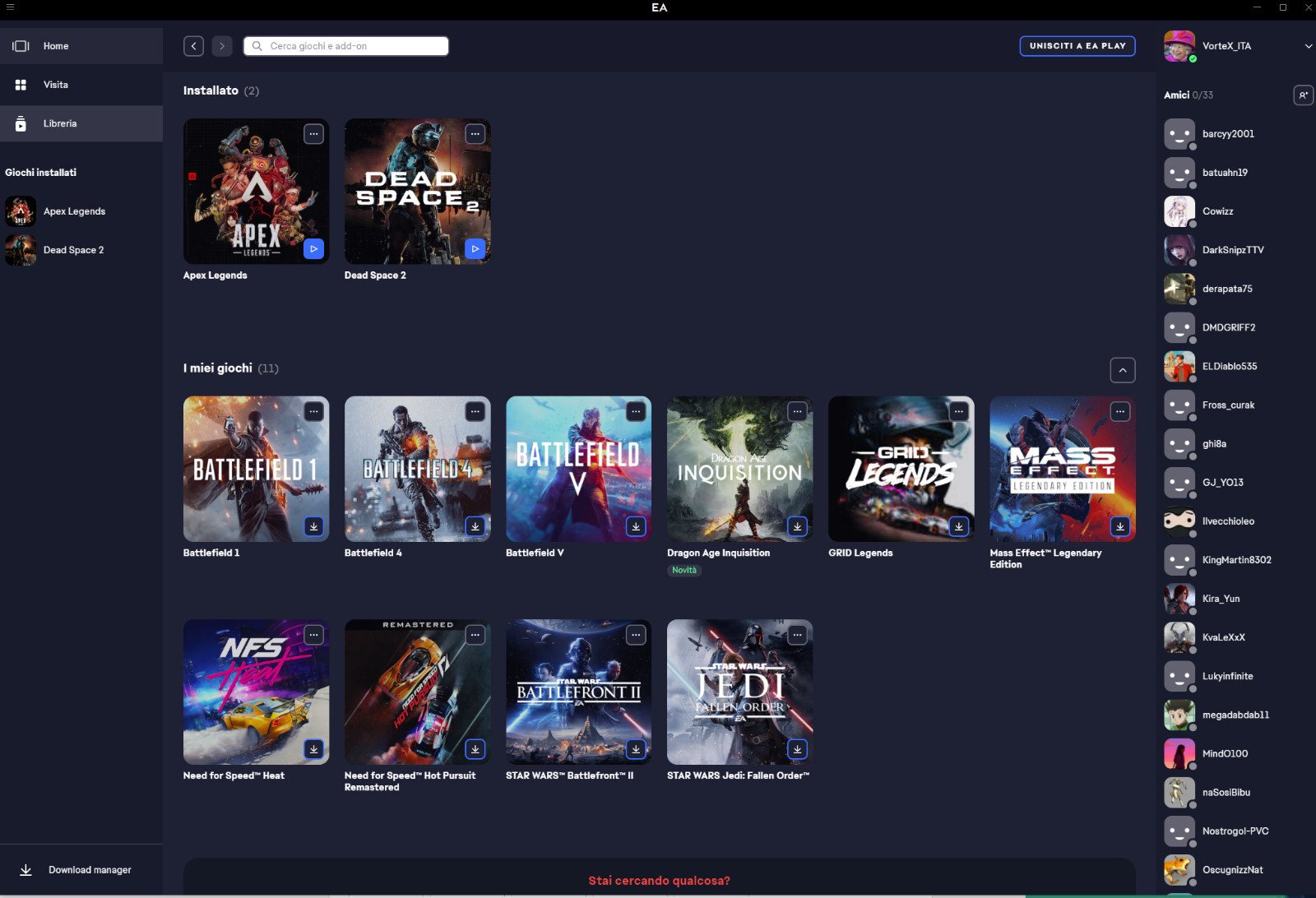Select Dead Space 2 in the installed games list

click(x=73, y=249)
